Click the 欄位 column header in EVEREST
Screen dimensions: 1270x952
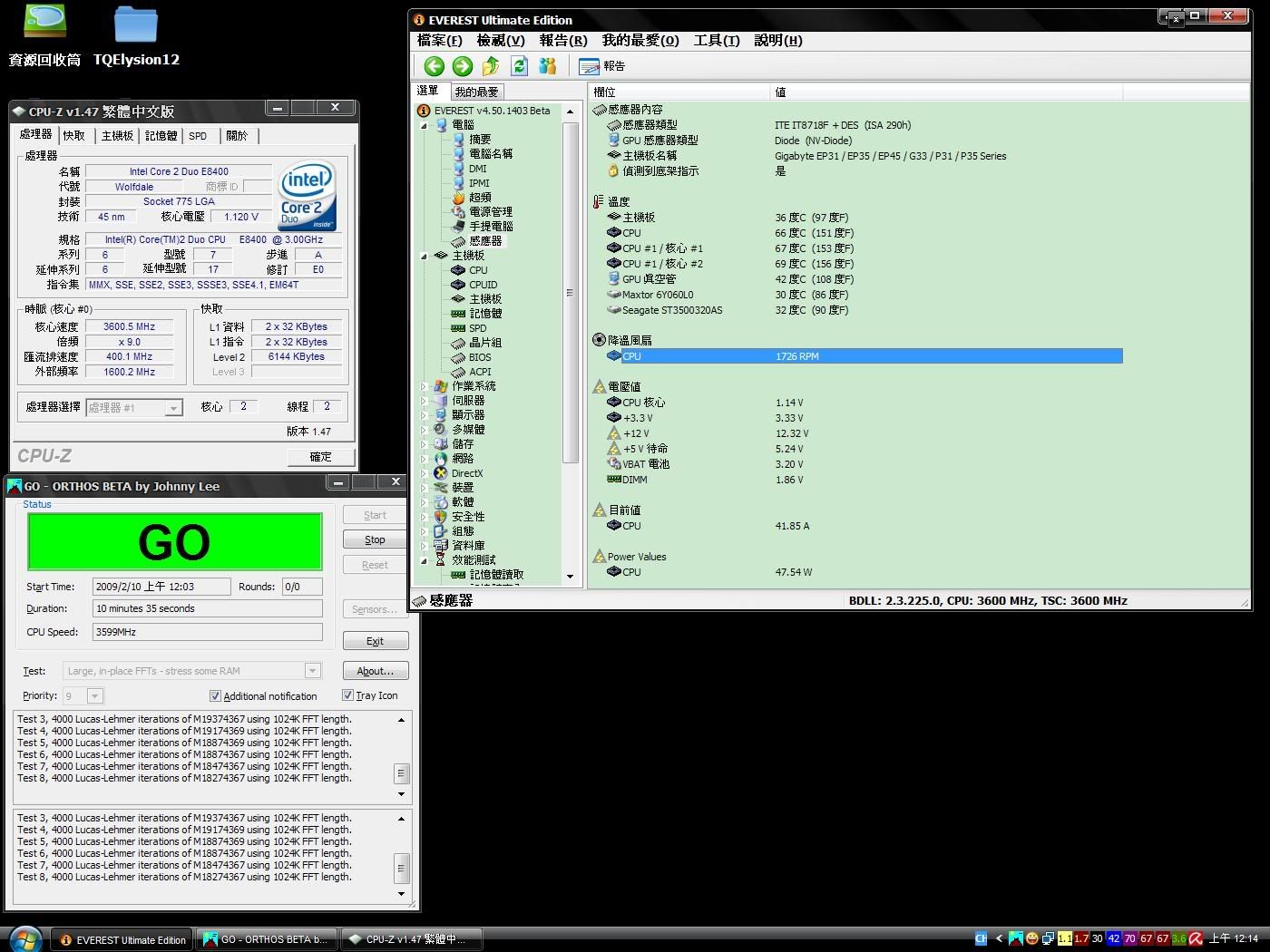pyautogui.click(x=679, y=92)
